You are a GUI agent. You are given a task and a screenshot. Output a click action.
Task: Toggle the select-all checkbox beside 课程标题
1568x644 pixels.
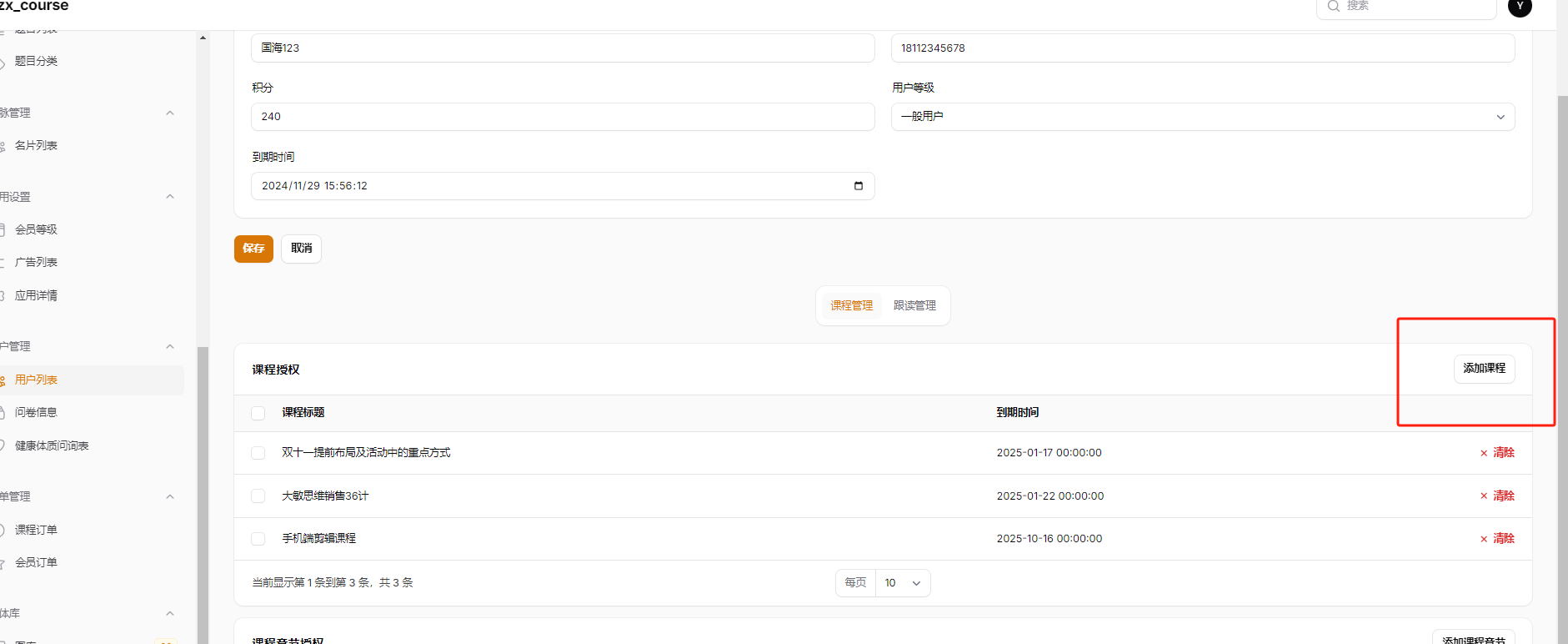(x=258, y=413)
